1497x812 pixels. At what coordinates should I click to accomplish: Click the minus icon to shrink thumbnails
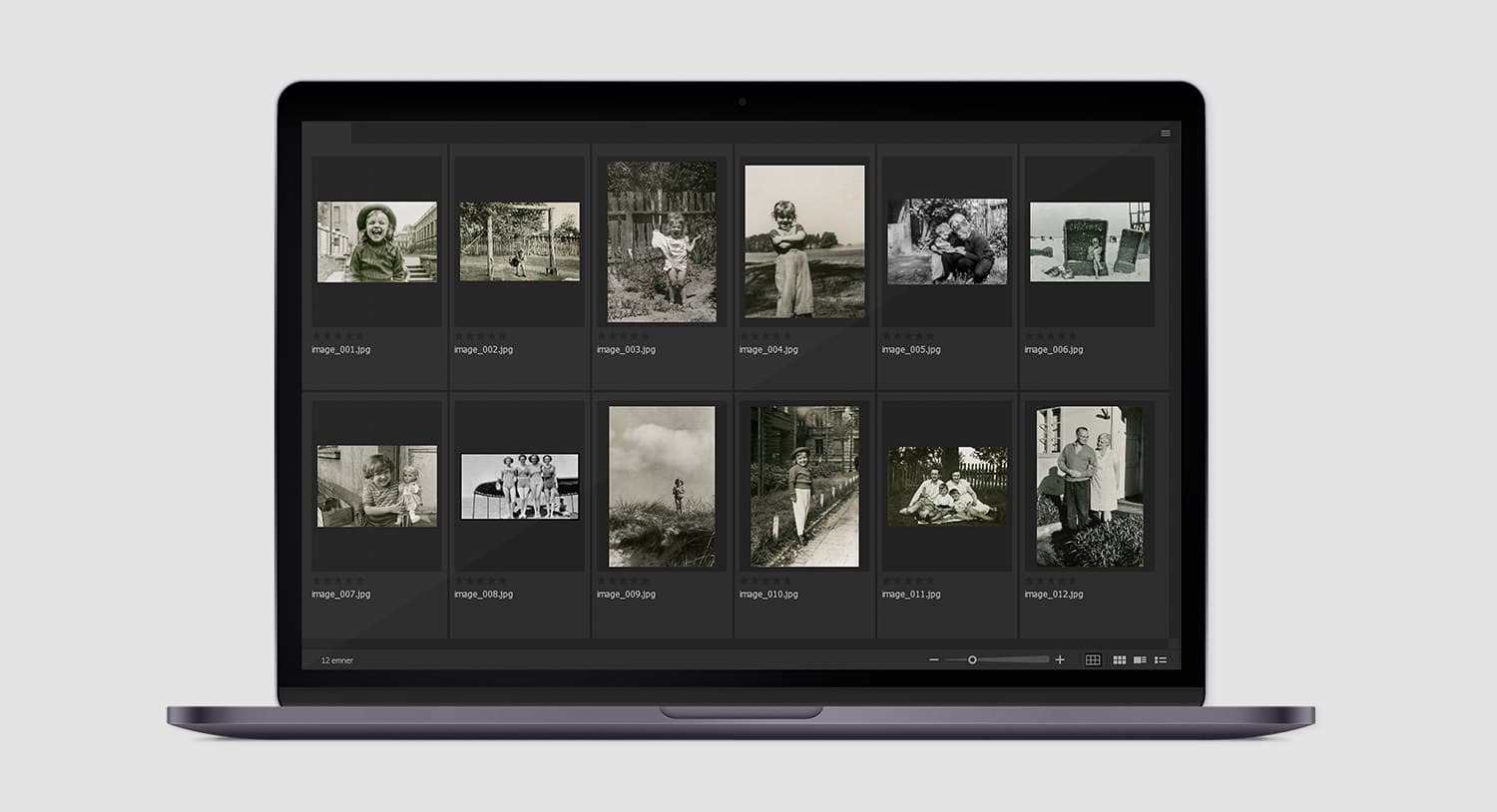(934, 660)
